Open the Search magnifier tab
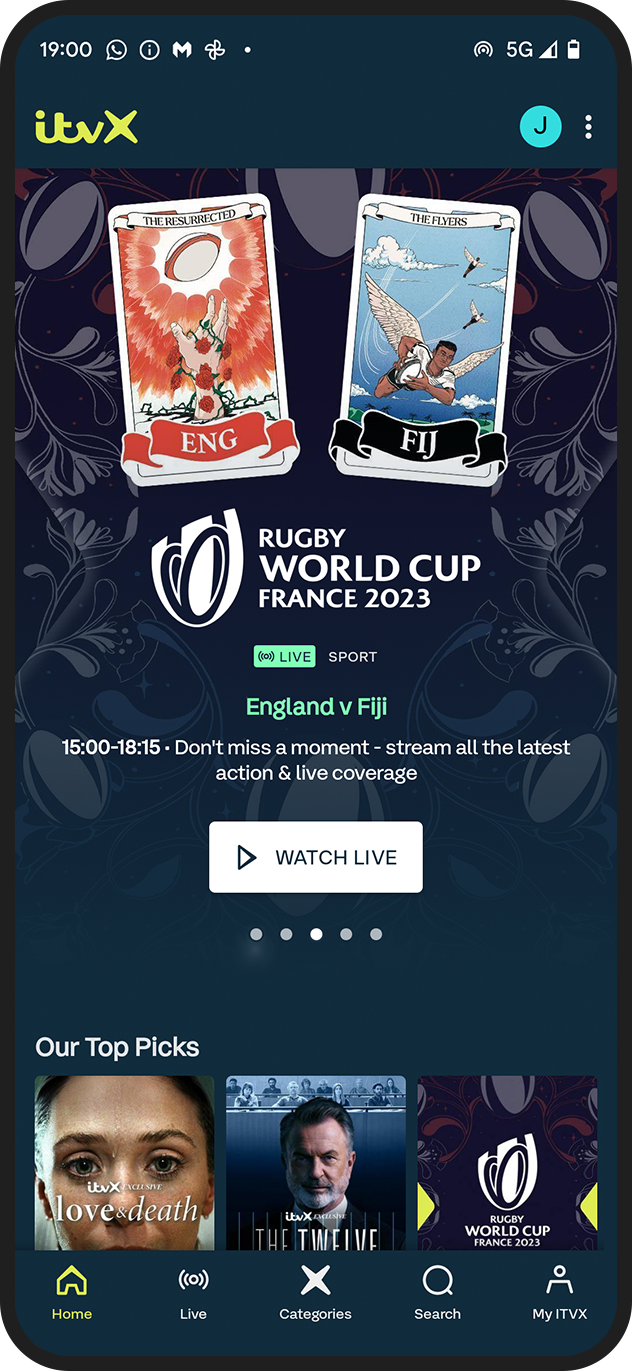Image resolution: width=632 pixels, height=1371 pixels. pos(437,1293)
